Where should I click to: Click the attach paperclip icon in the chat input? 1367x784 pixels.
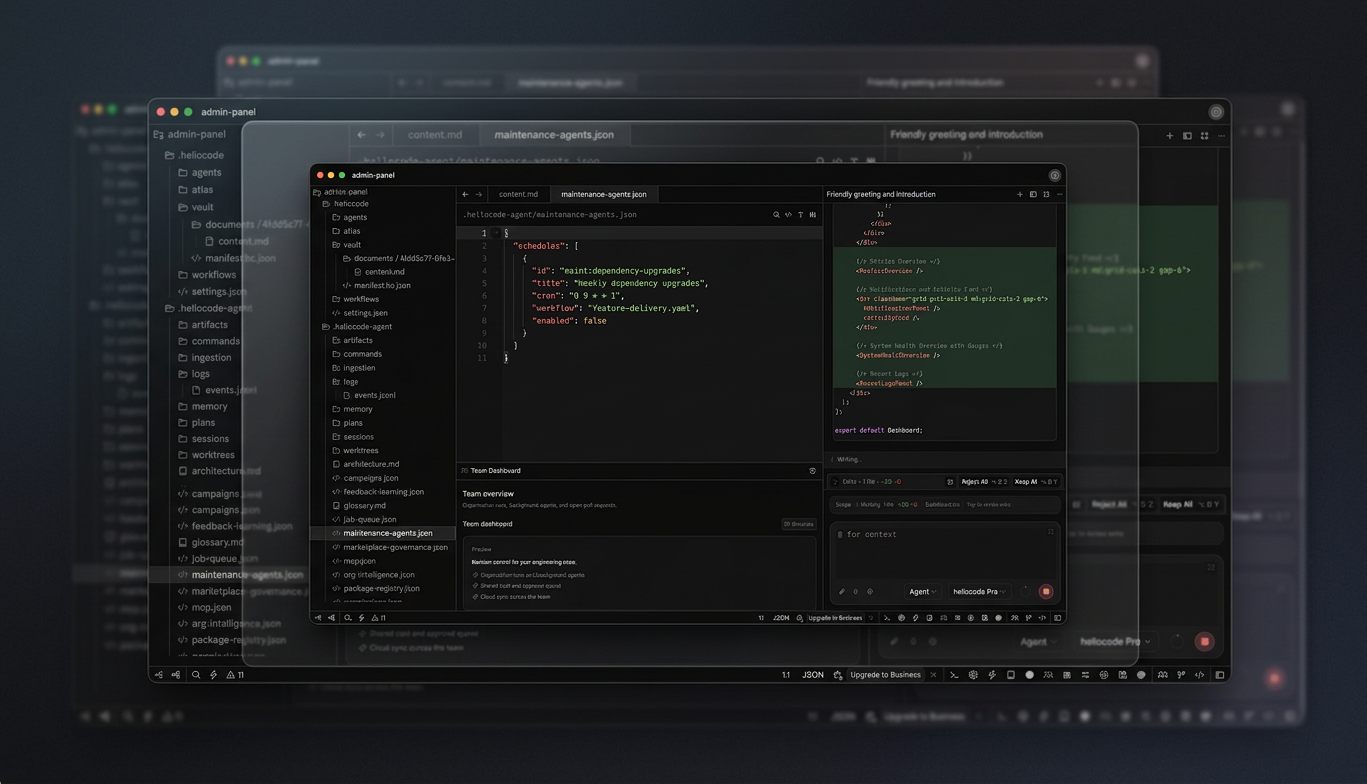[x=842, y=591]
